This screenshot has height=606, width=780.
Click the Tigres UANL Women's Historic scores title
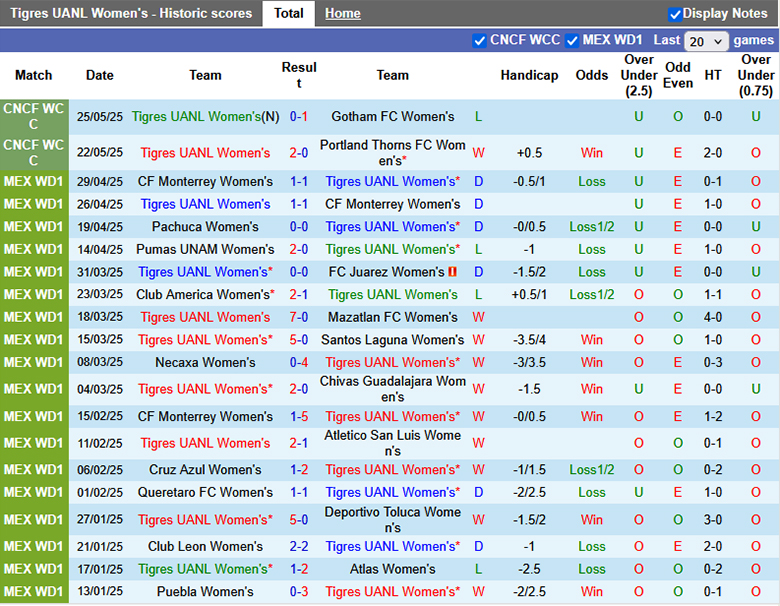pos(131,13)
